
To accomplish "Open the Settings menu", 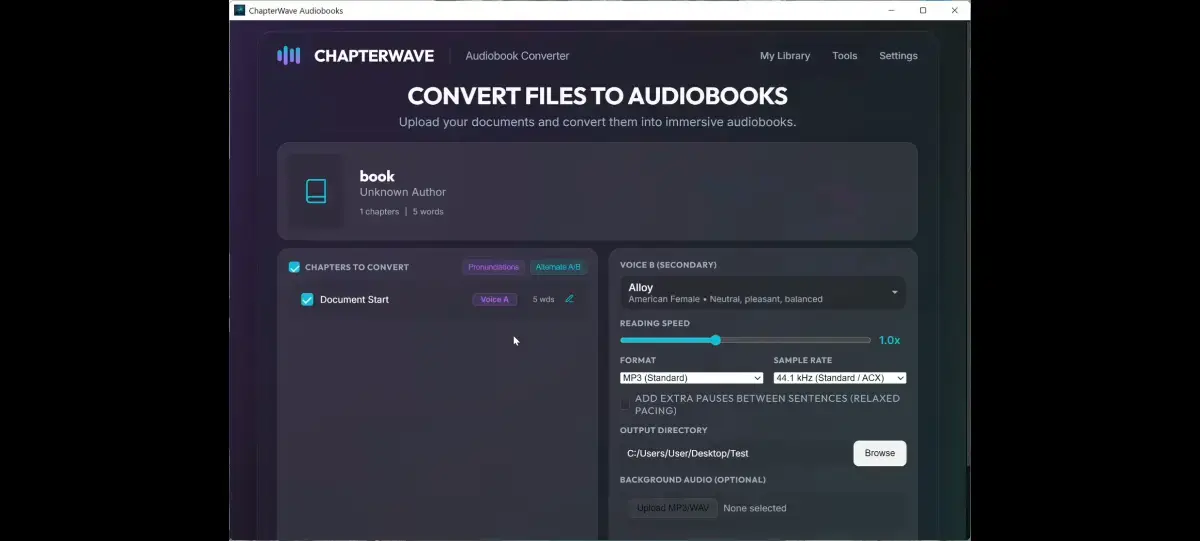I will pyautogui.click(x=898, y=56).
